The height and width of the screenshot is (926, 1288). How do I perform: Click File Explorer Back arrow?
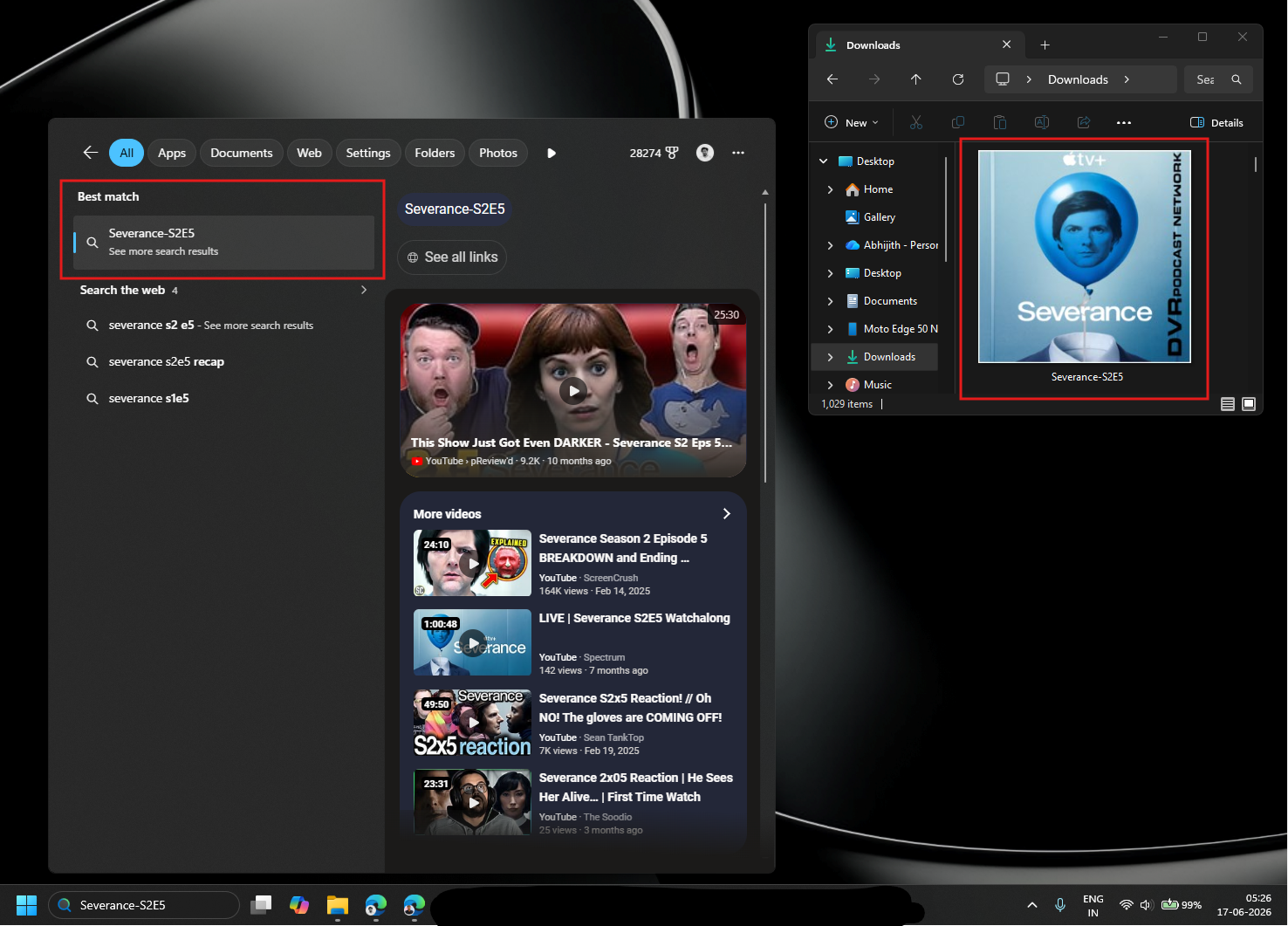832,79
